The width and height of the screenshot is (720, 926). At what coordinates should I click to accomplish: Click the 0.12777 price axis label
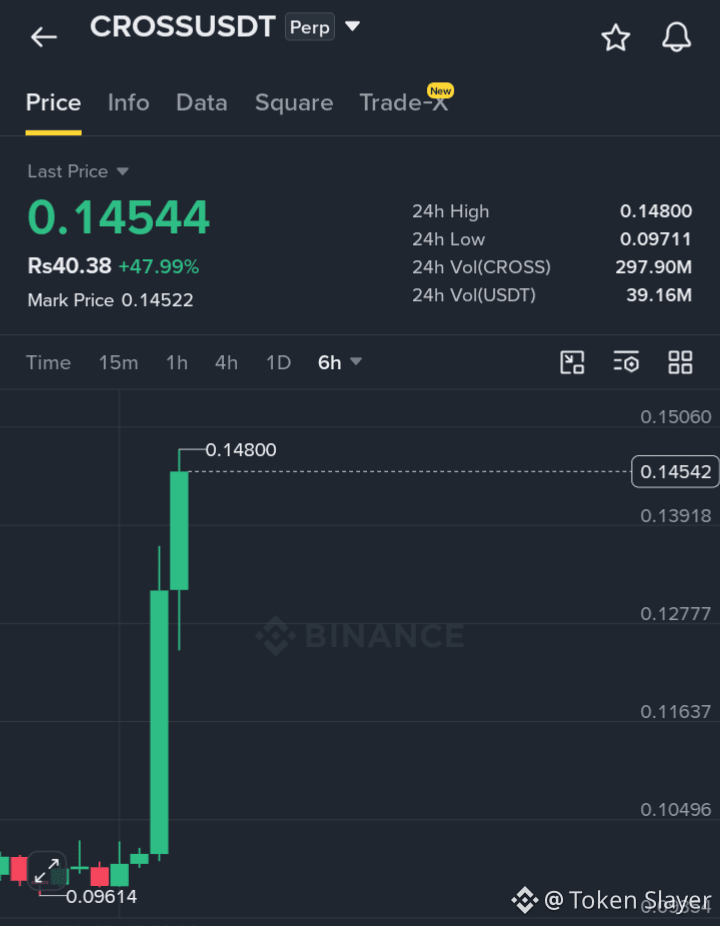676,614
